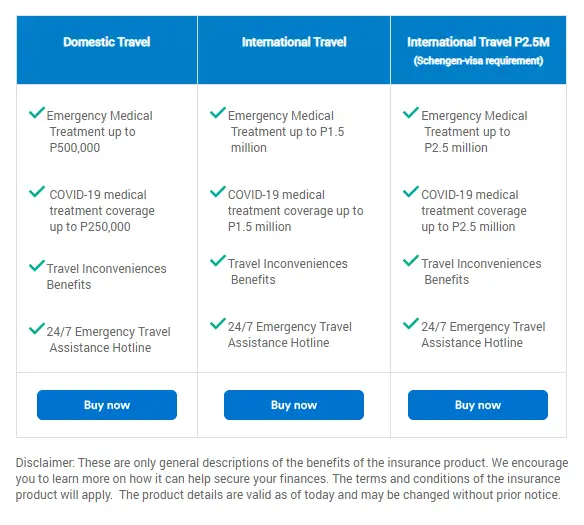Click checkmark beside COVID-19 coverage P1.5 million
The width and height of the screenshot is (584, 525).
tap(218, 191)
